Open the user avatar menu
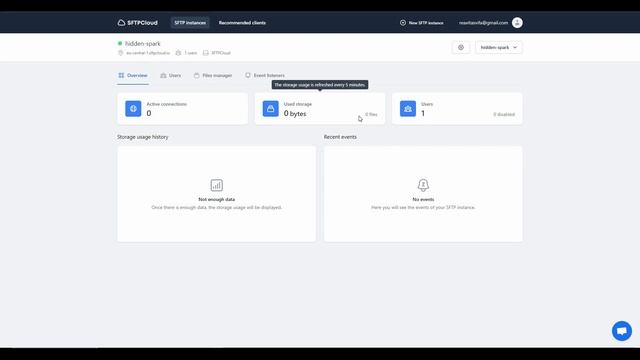 (517, 23)
